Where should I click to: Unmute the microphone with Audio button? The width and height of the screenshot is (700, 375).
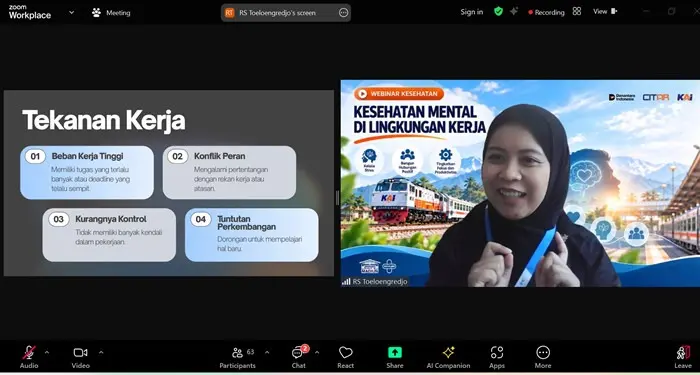tap(29, 358)
